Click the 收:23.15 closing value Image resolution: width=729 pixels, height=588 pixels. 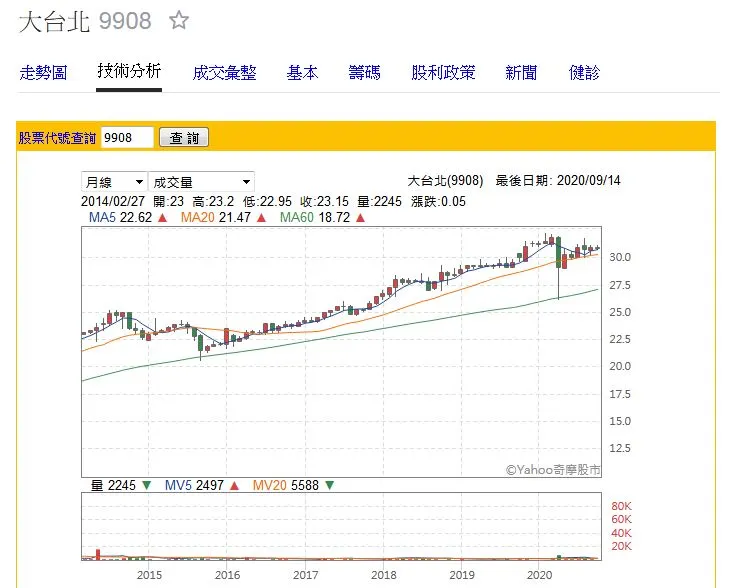pos(324,202)
